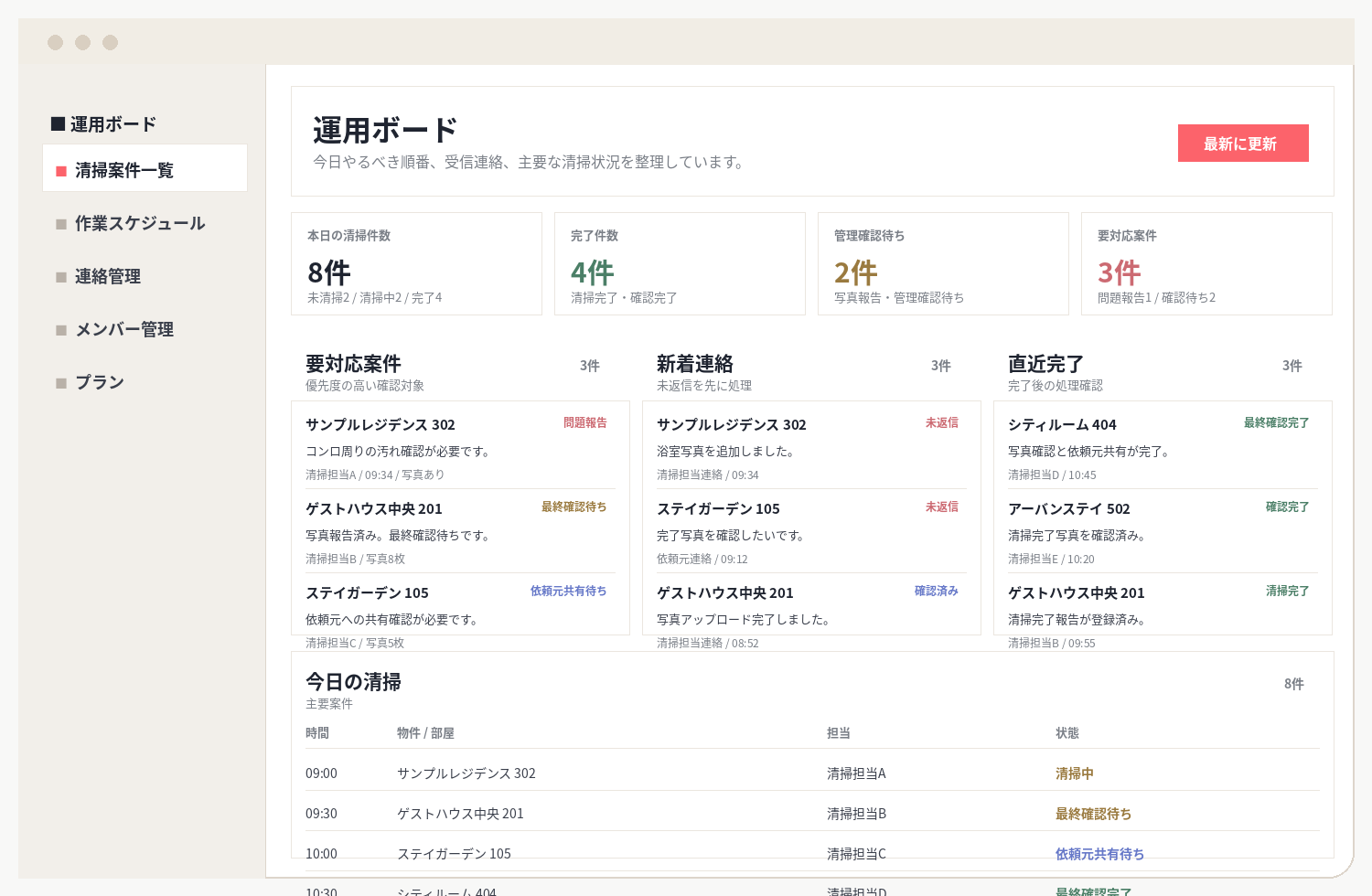Image resolution: width=1372 pixels, height=896 pixels.
Task: Click 未返信 tag on サンプルレジデンス 302
Action: point(942,422)
